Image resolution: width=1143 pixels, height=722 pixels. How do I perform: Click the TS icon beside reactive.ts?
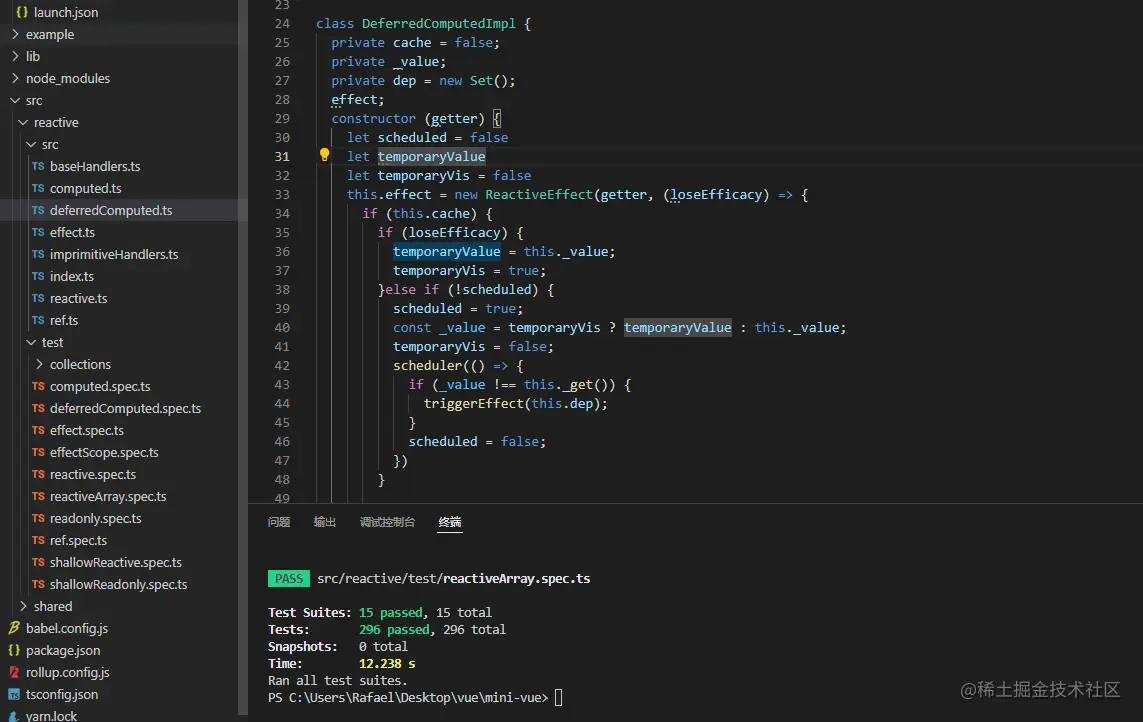tap(38, 298)
